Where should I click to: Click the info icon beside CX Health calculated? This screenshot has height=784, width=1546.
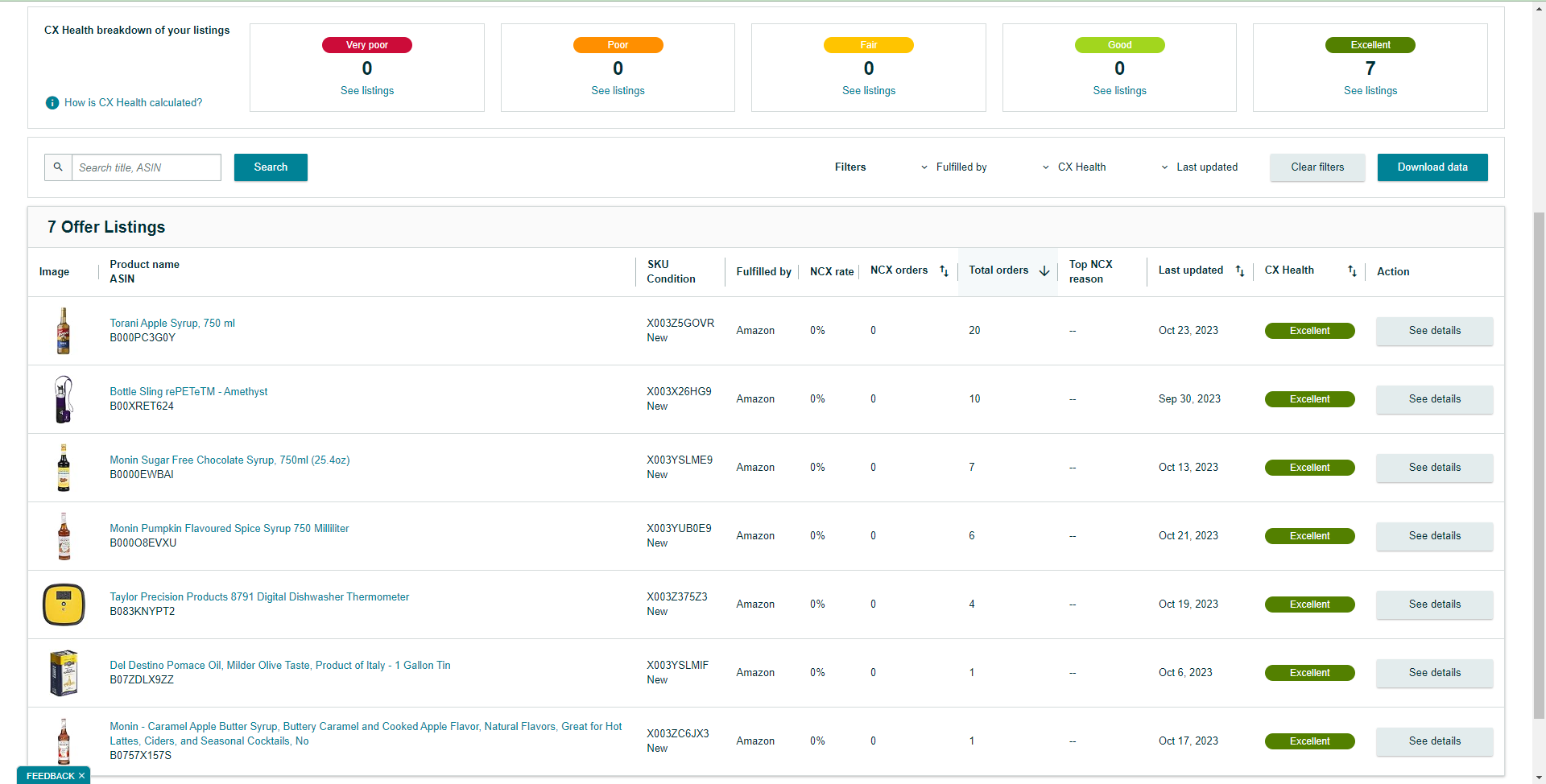click(x=52, y=103)
